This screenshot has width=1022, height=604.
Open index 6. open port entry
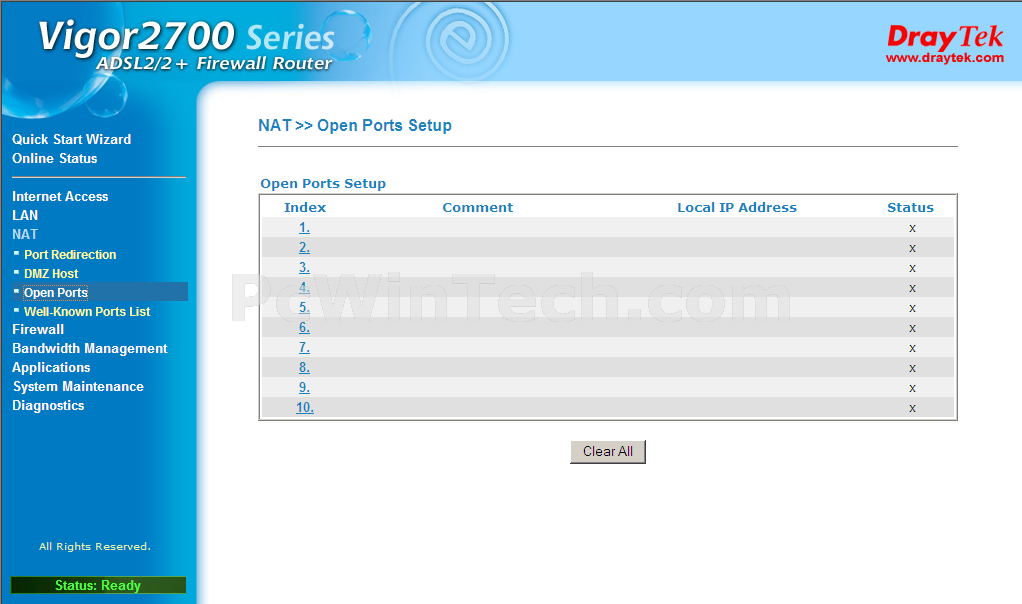tap(304, 327)
